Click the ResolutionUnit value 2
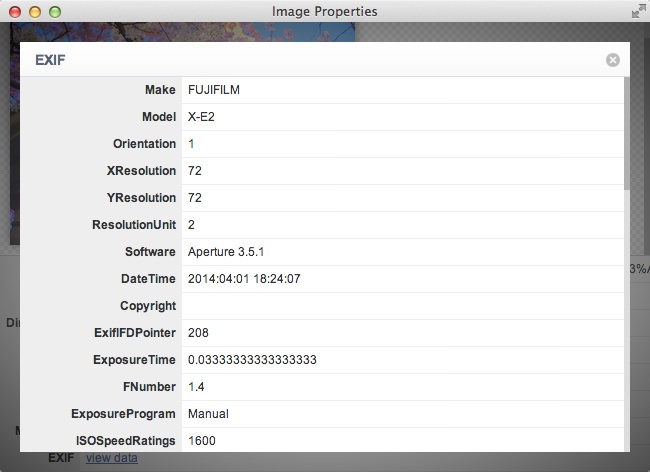Image resolution: width=650 pixels, height=472 pixels. point(191,225)
